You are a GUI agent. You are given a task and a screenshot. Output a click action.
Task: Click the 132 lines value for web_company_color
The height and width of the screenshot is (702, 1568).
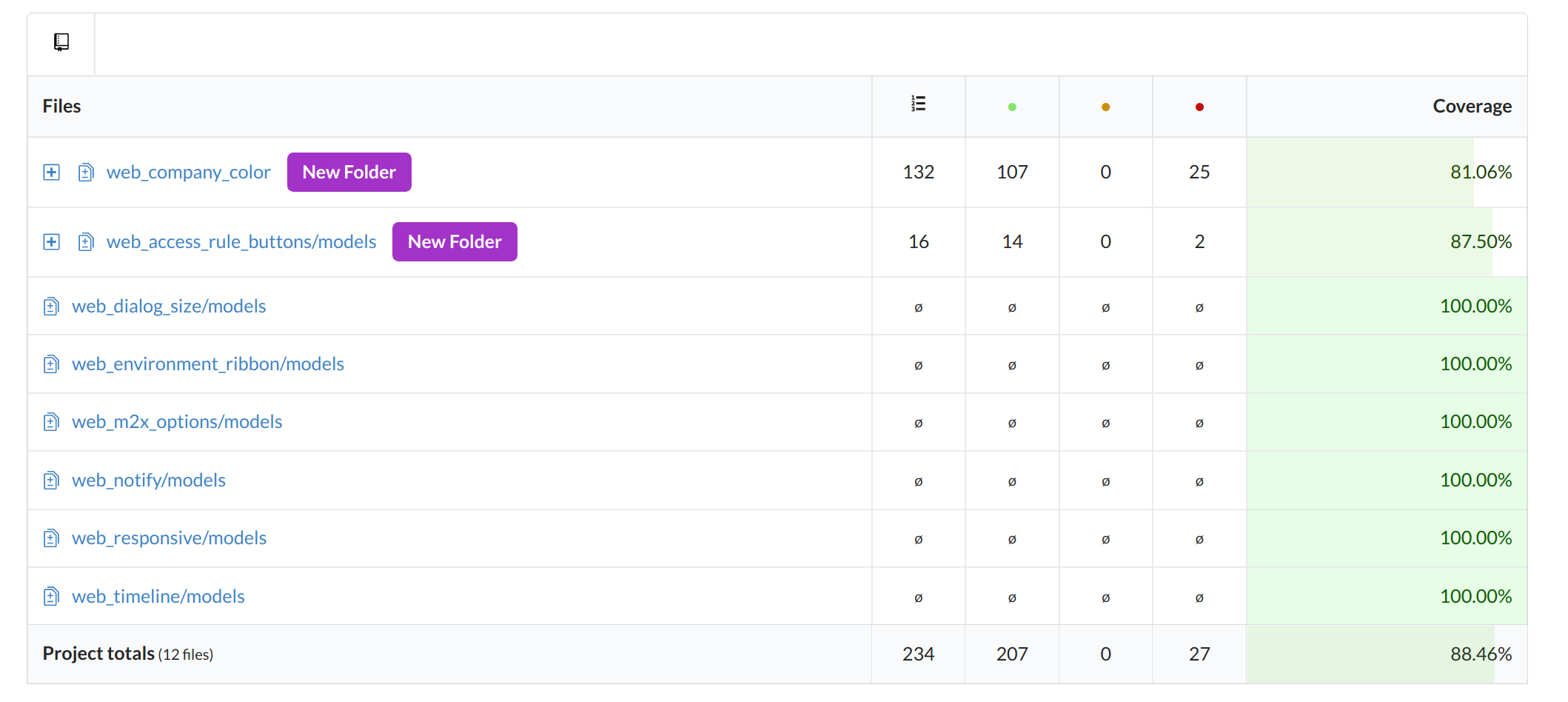pos(918,173)
